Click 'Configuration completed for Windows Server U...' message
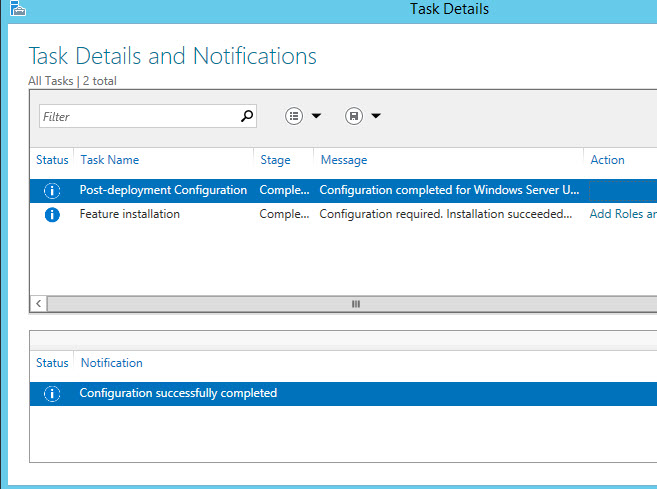Viewport: 657px width, 489px height. point(449,190)
